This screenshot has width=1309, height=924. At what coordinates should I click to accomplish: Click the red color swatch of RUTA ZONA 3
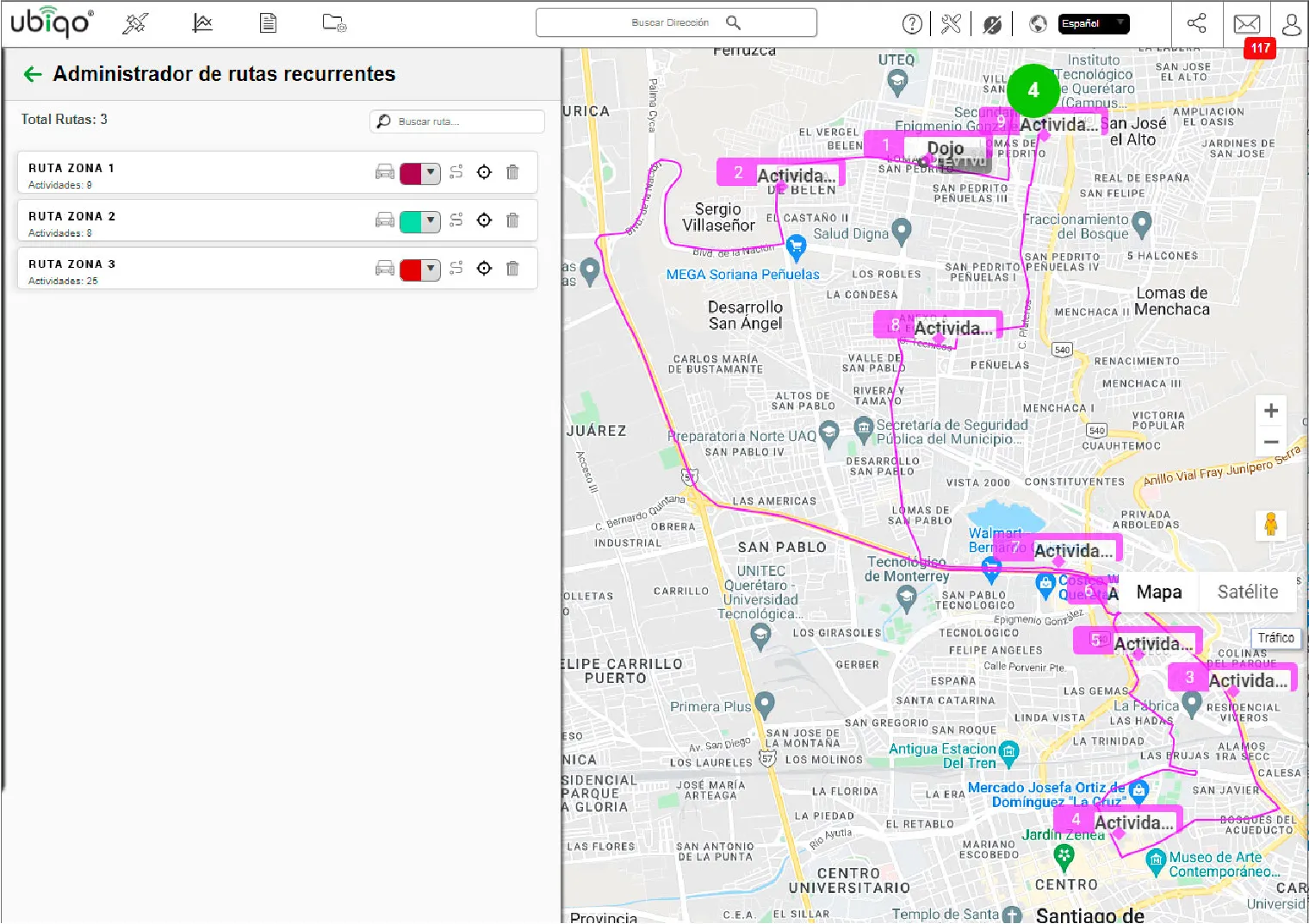click(x=411, y=270)
